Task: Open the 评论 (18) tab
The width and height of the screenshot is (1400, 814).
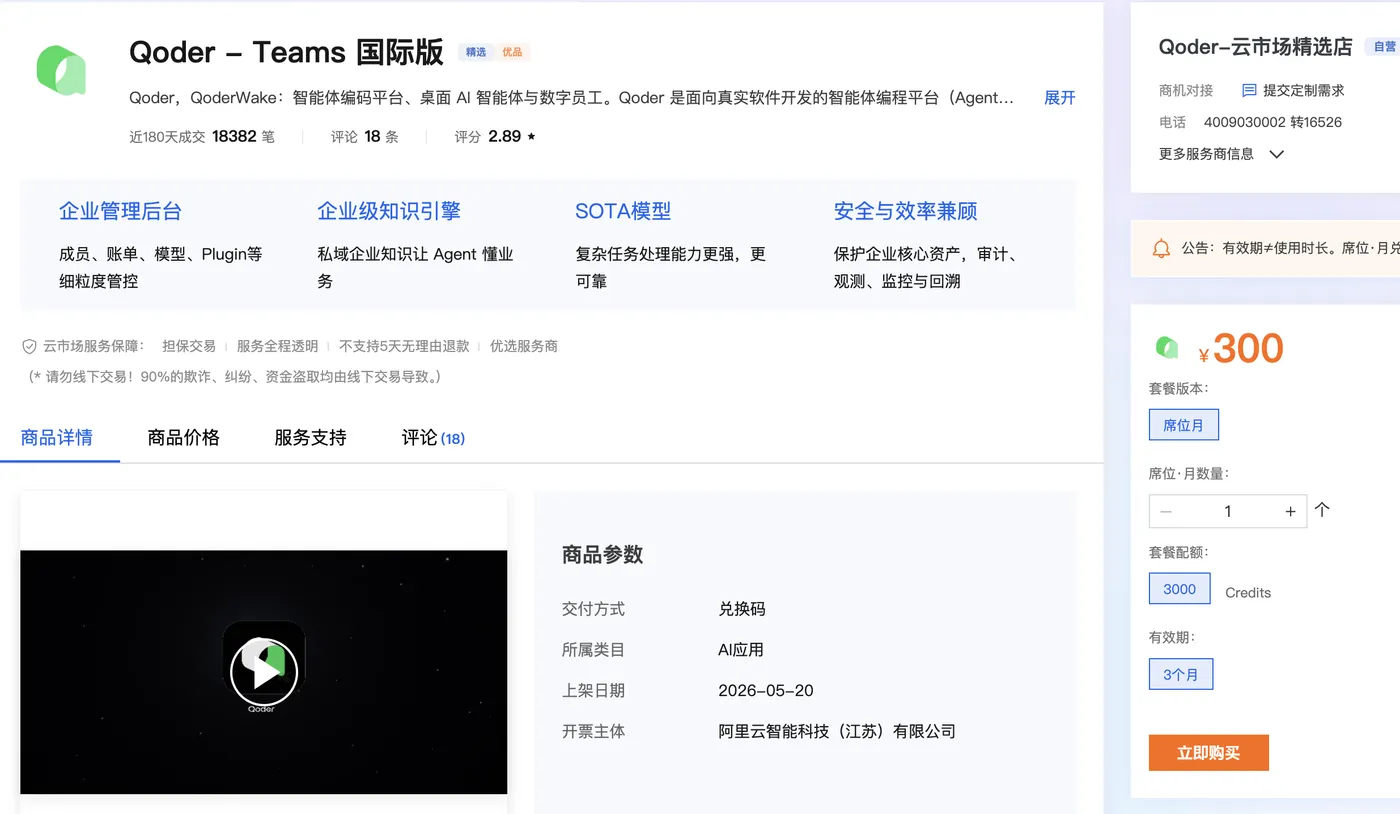Action: (x=433, y=437)
